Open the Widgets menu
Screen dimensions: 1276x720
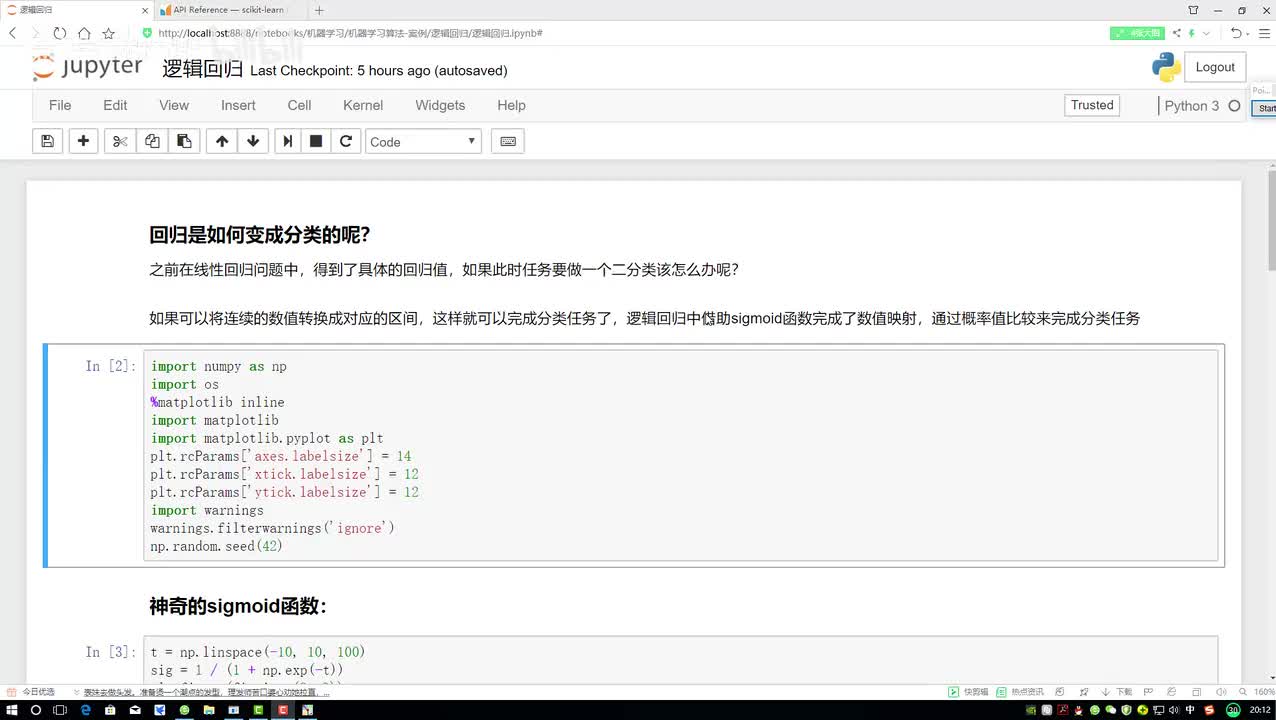(440, 105)
